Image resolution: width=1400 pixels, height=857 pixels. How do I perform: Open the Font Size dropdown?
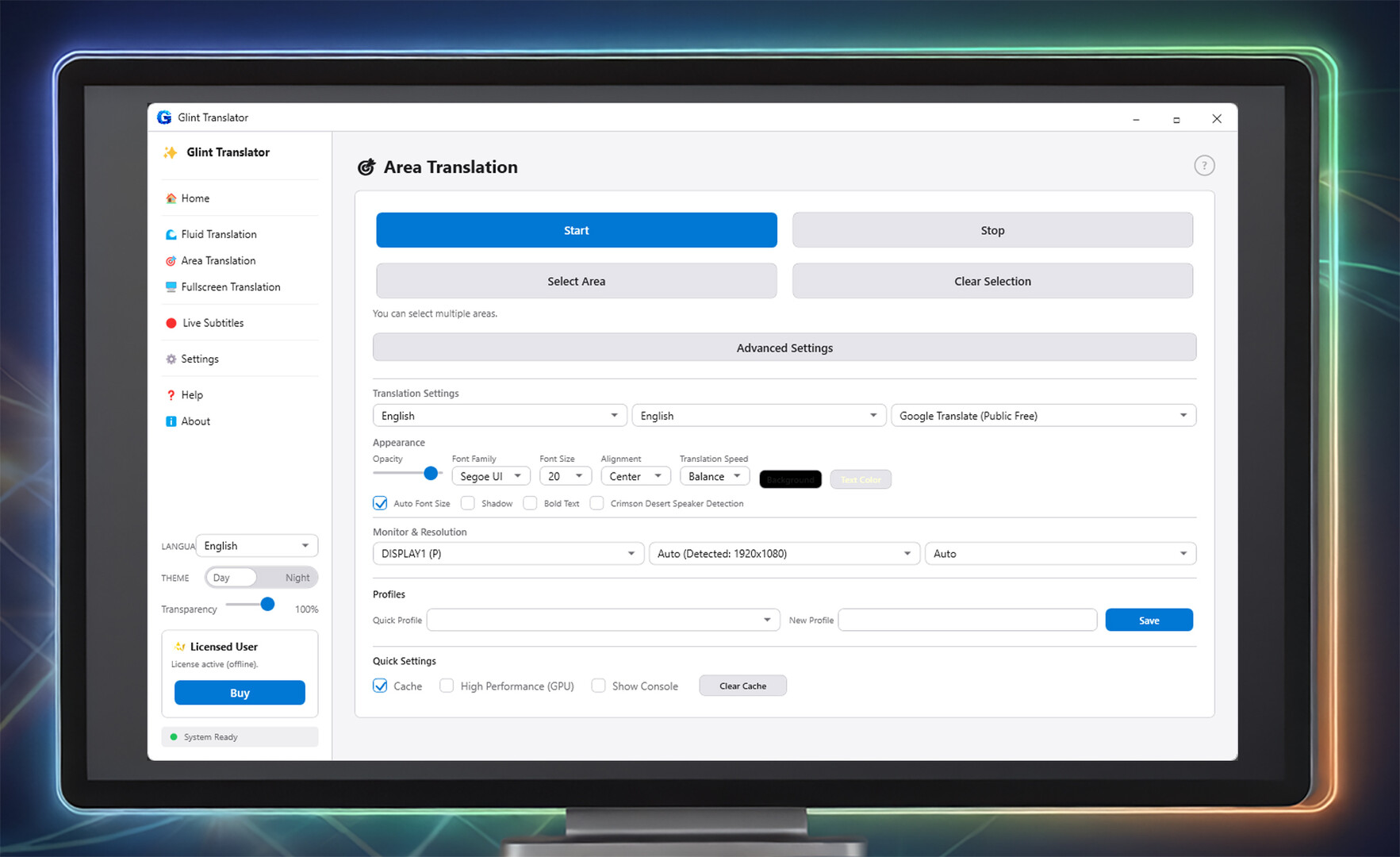[x=566, y=476]
